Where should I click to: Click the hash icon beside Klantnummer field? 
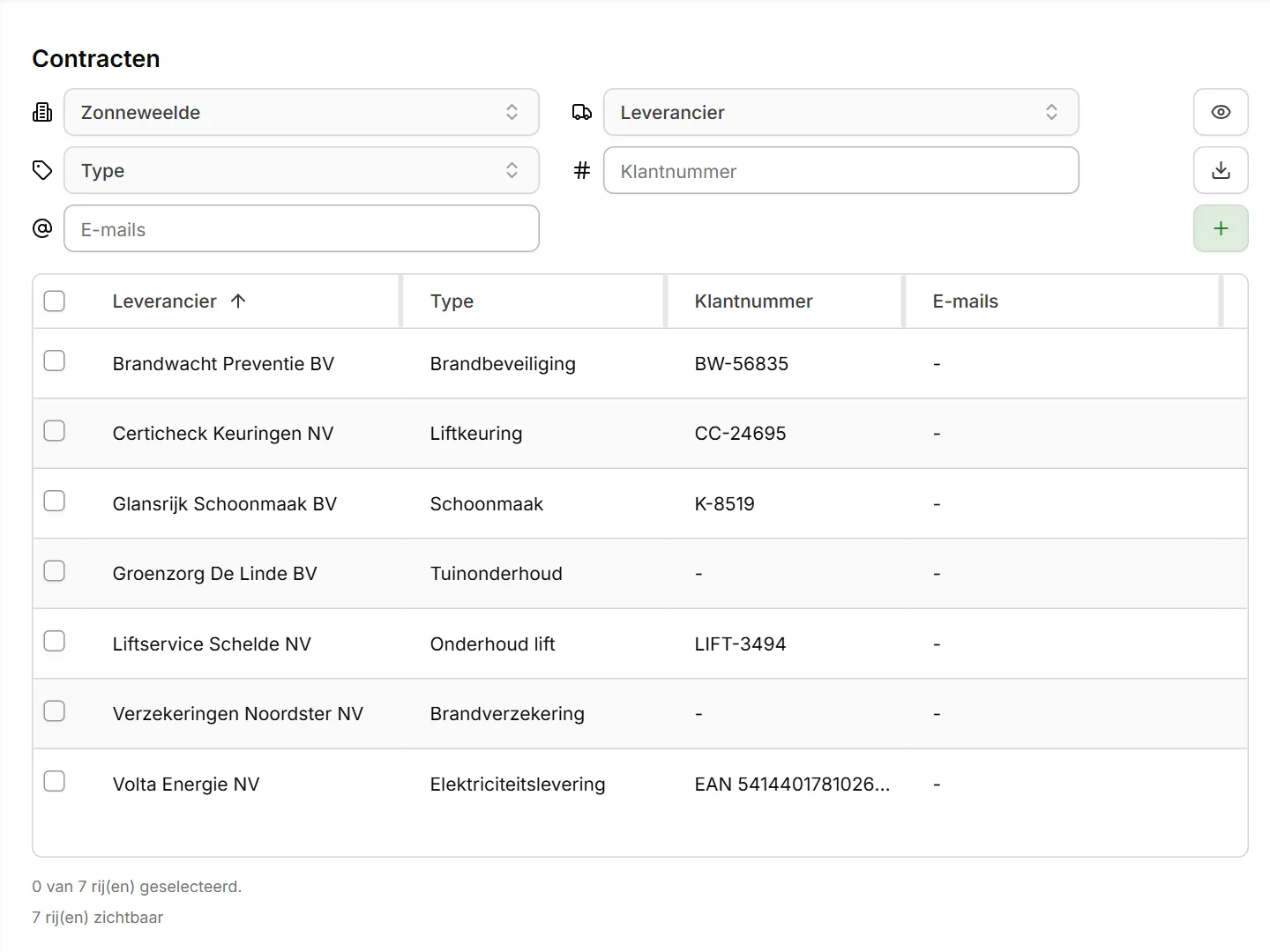coord(582,170)
